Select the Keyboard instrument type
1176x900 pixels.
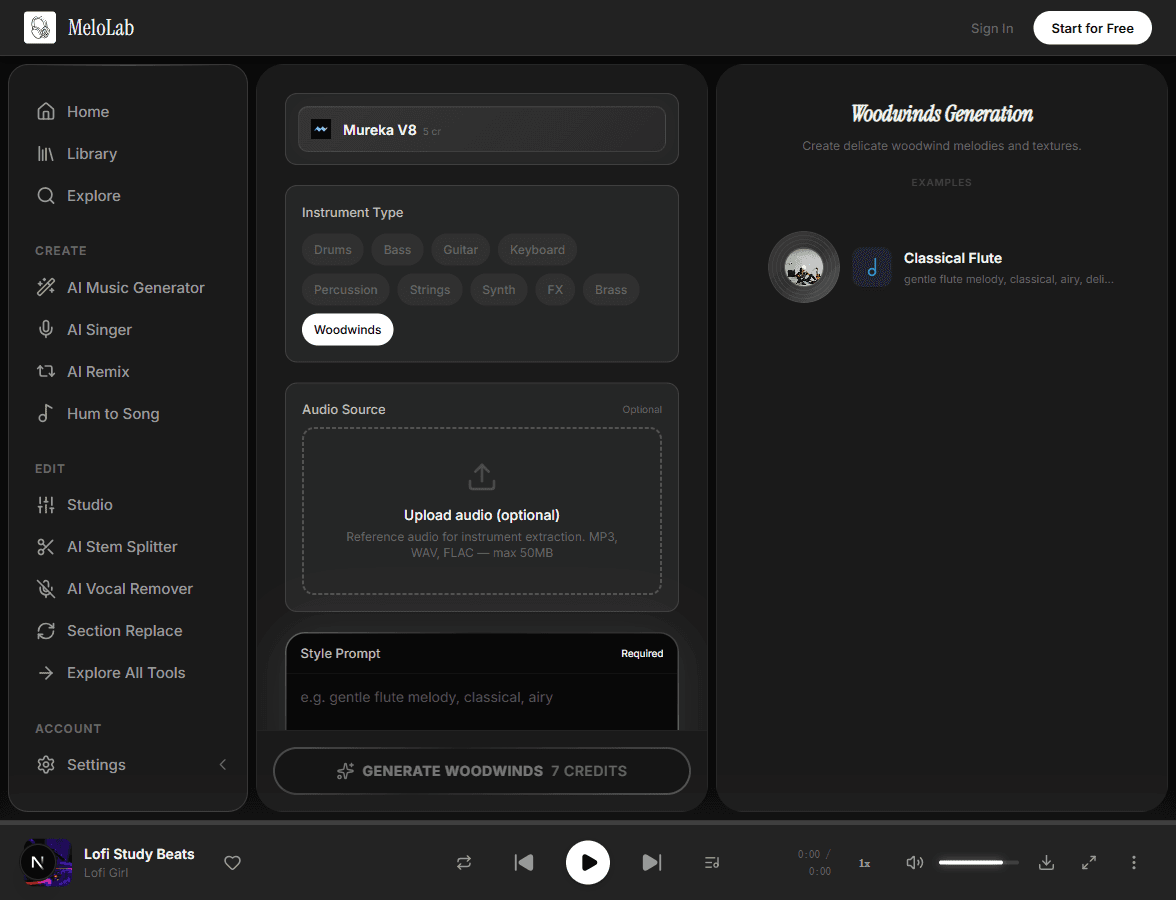(x=537, y=250)
